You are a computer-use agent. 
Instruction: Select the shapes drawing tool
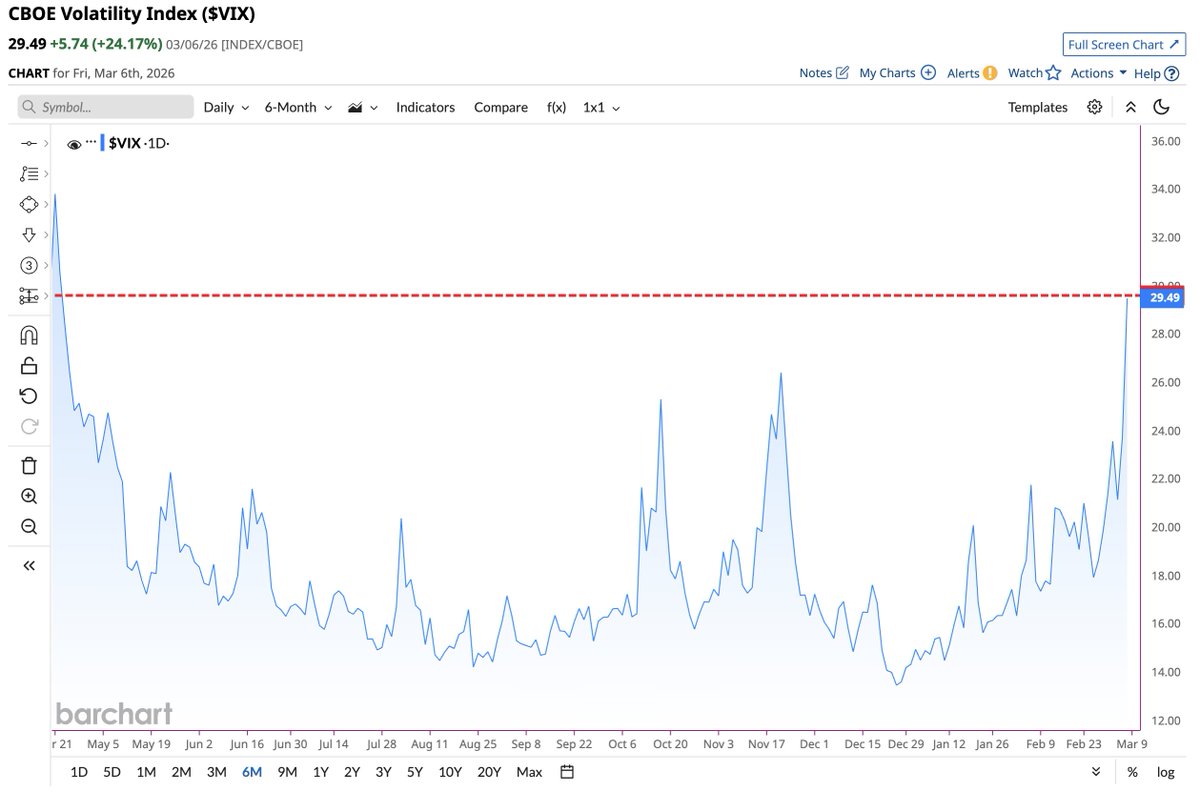pos(28,204)
